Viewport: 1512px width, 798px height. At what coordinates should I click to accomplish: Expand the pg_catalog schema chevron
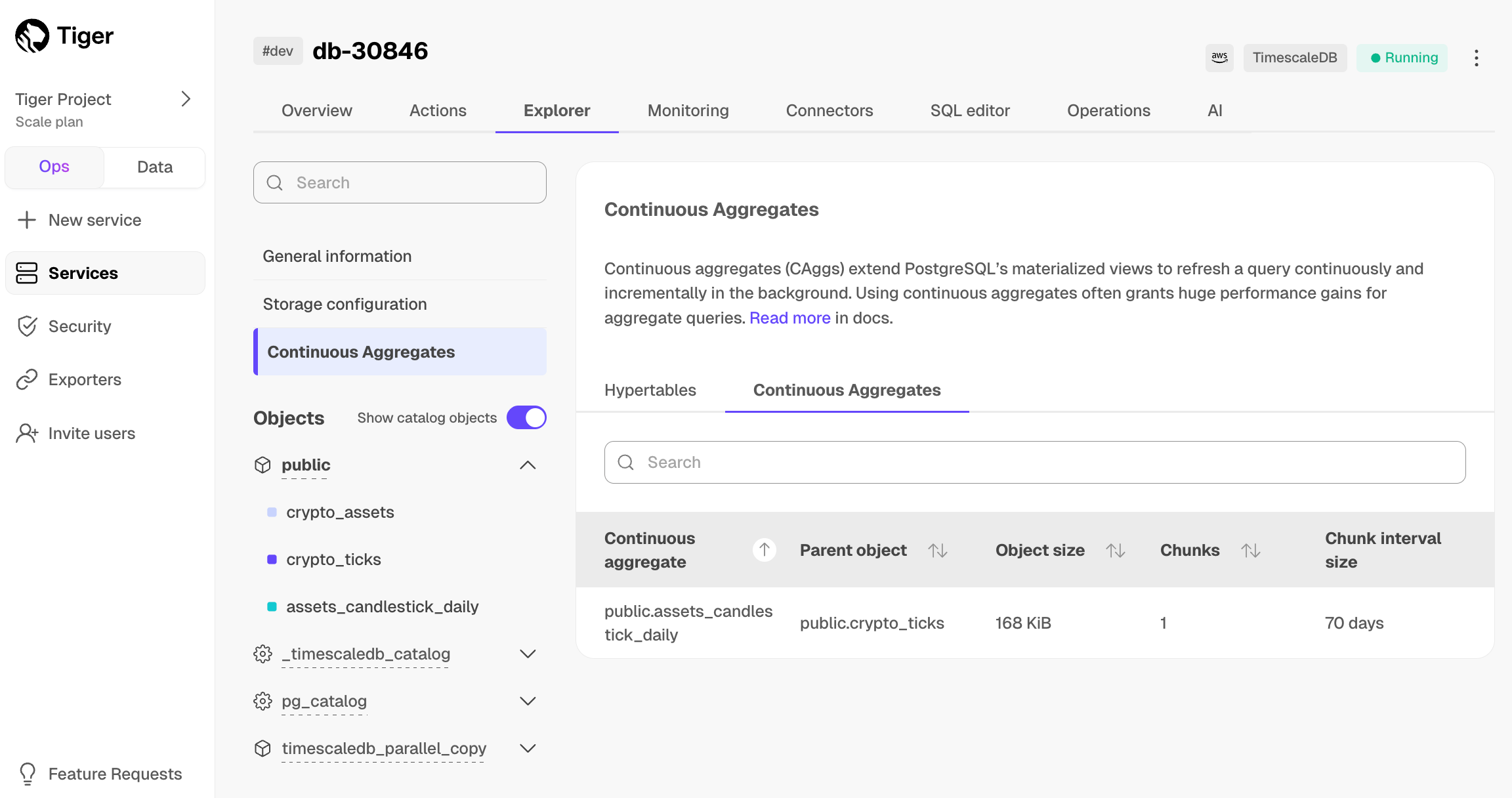coord(528,702)
